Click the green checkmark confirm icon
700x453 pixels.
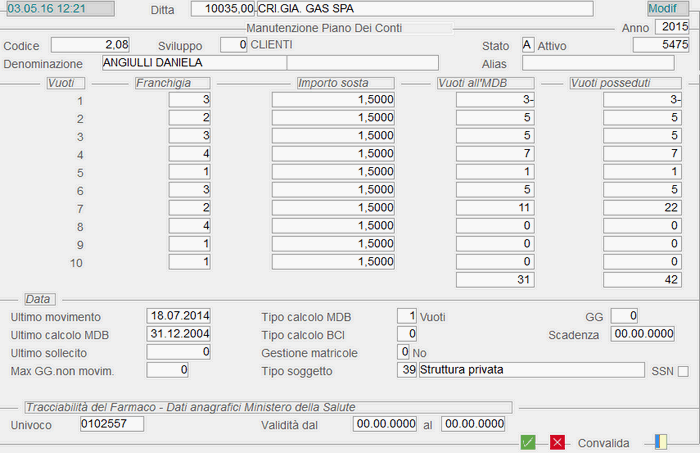tap(528, 442)
